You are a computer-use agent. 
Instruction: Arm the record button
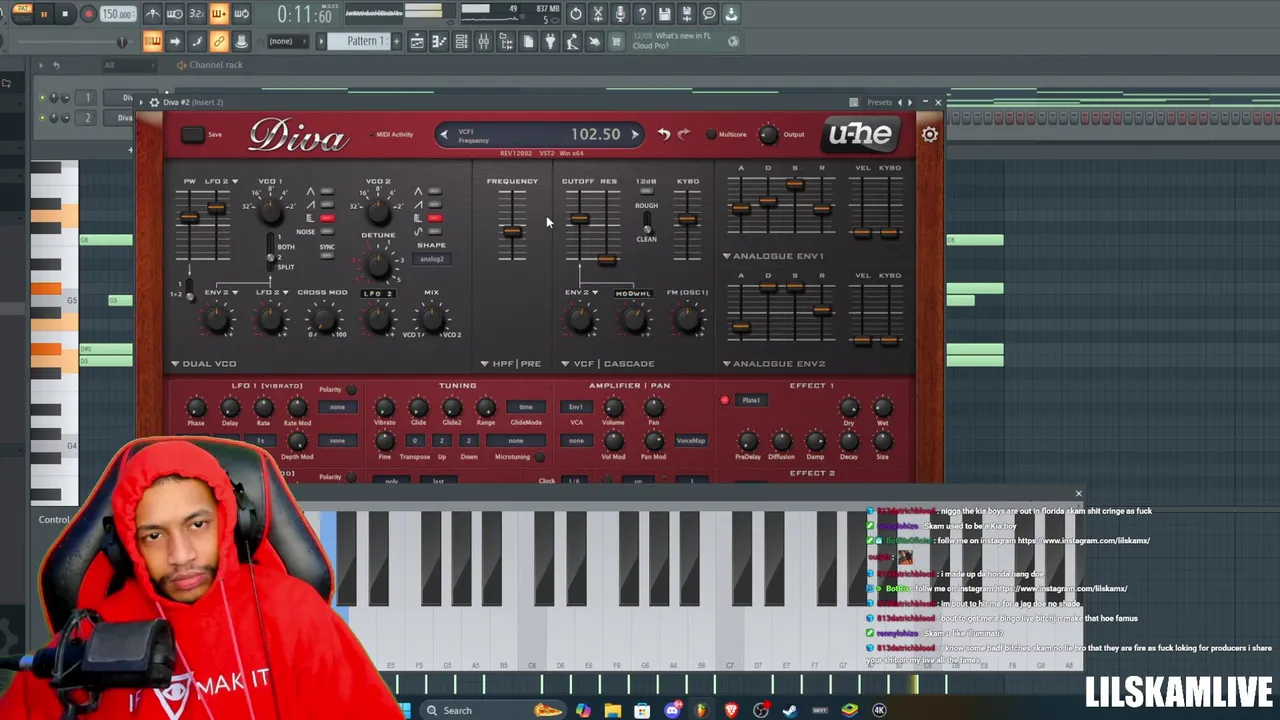coord(87,14)
